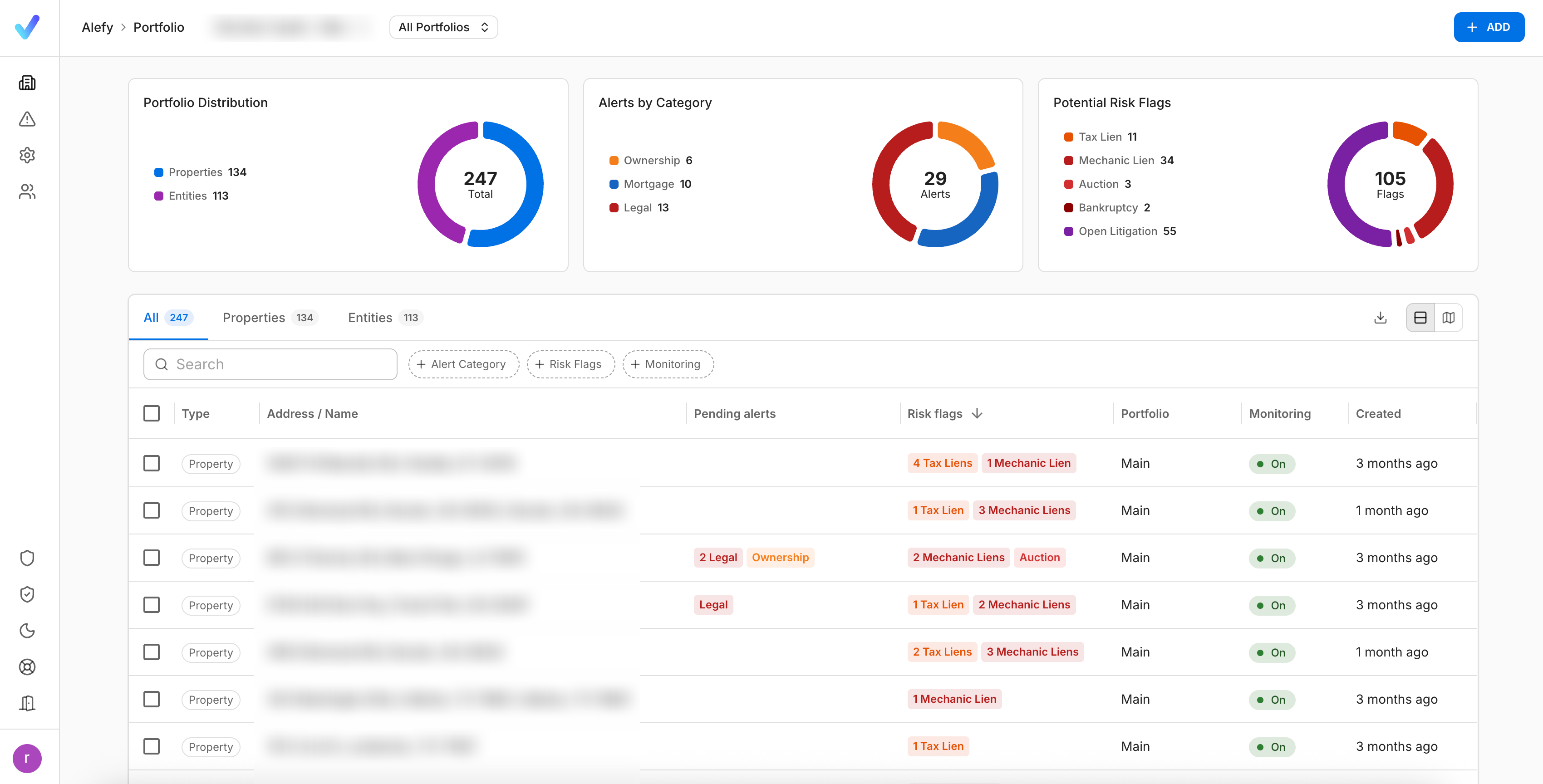Click the Portfolio breadcrumb
The image size is (1543, 784).
[x=159, y=27]
